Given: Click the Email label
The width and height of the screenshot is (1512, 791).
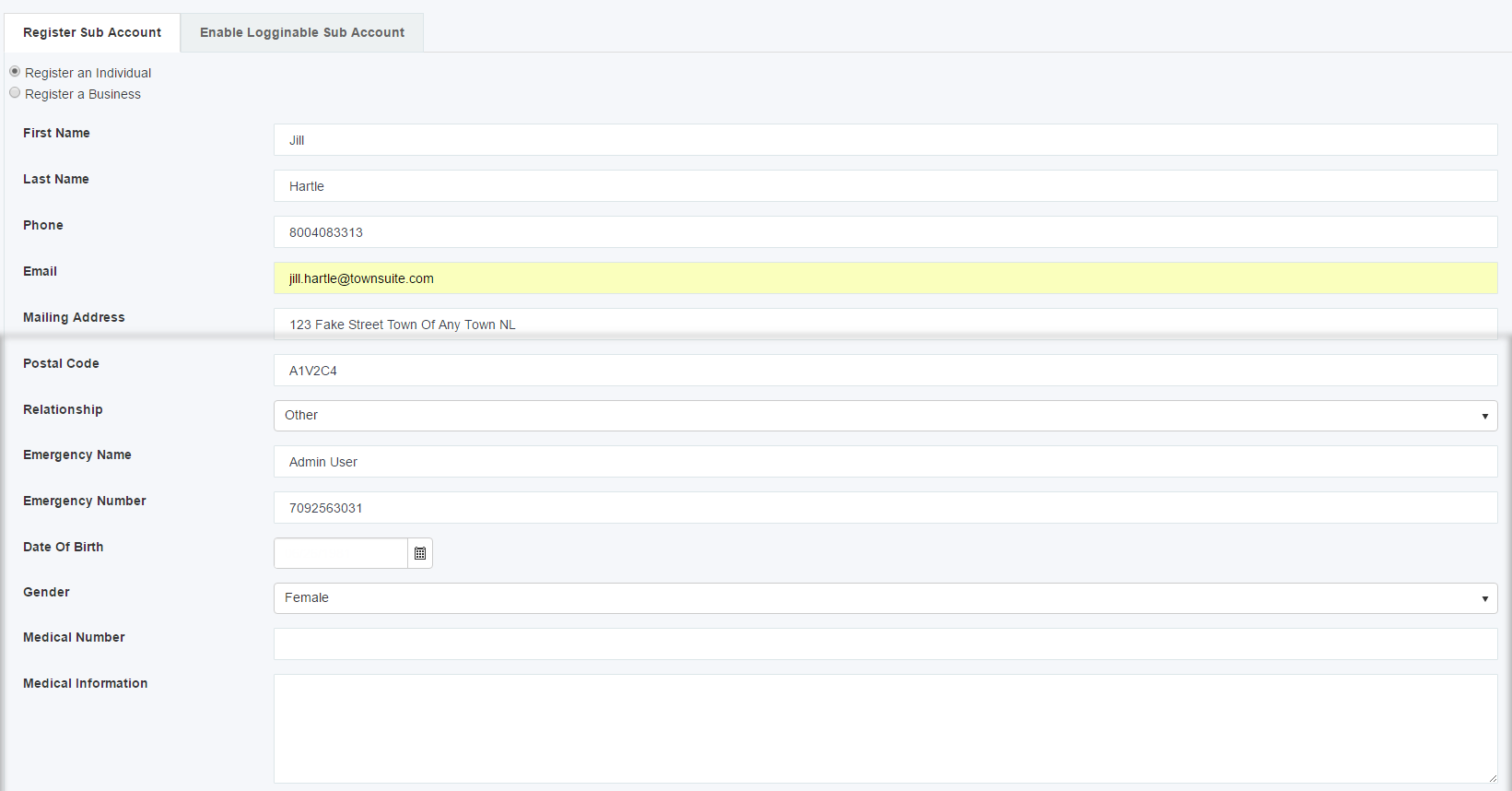Looking at the screenshot, I should tap(40, 271).
